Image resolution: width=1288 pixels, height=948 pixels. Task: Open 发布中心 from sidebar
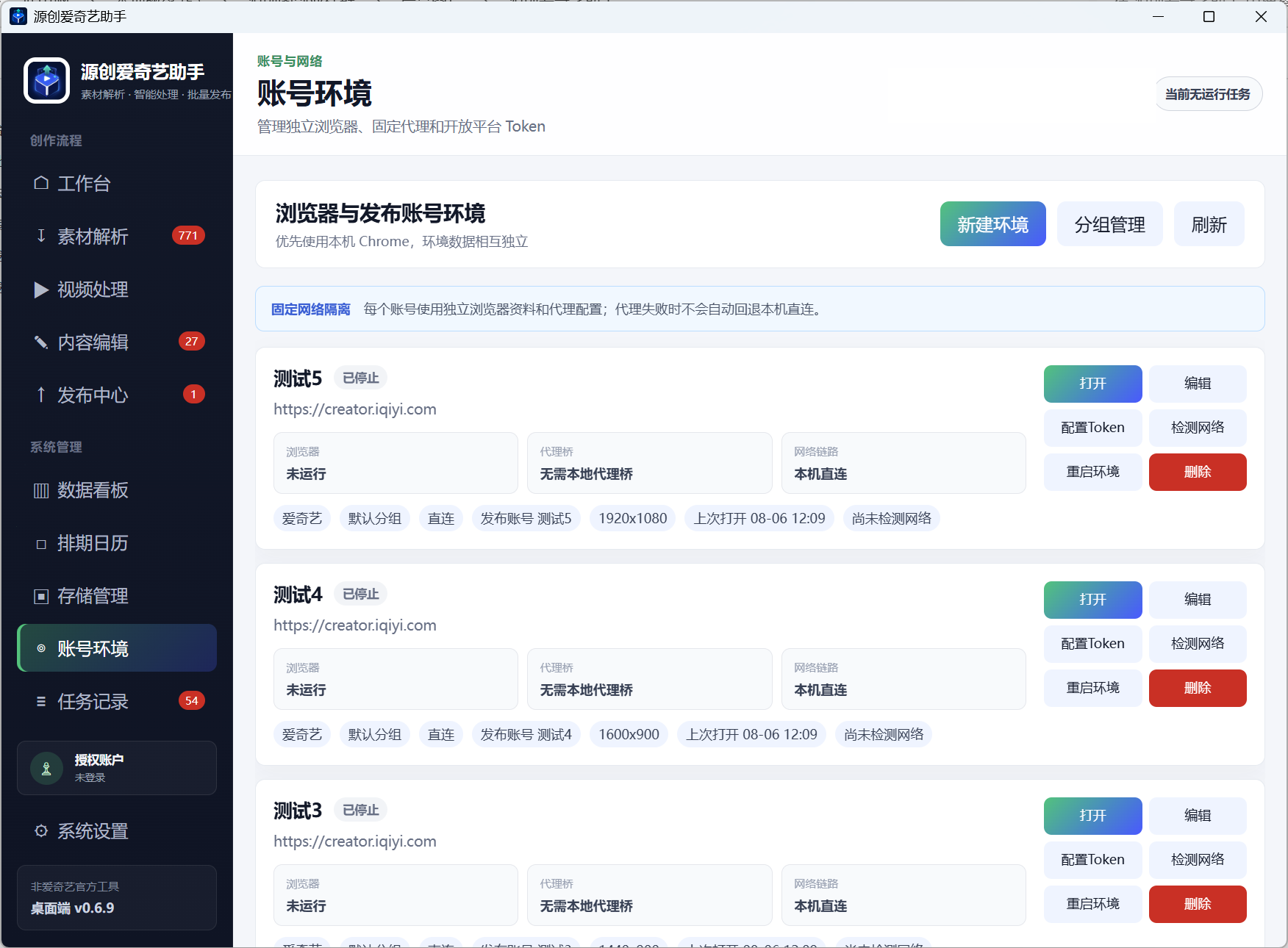point(117,395)
